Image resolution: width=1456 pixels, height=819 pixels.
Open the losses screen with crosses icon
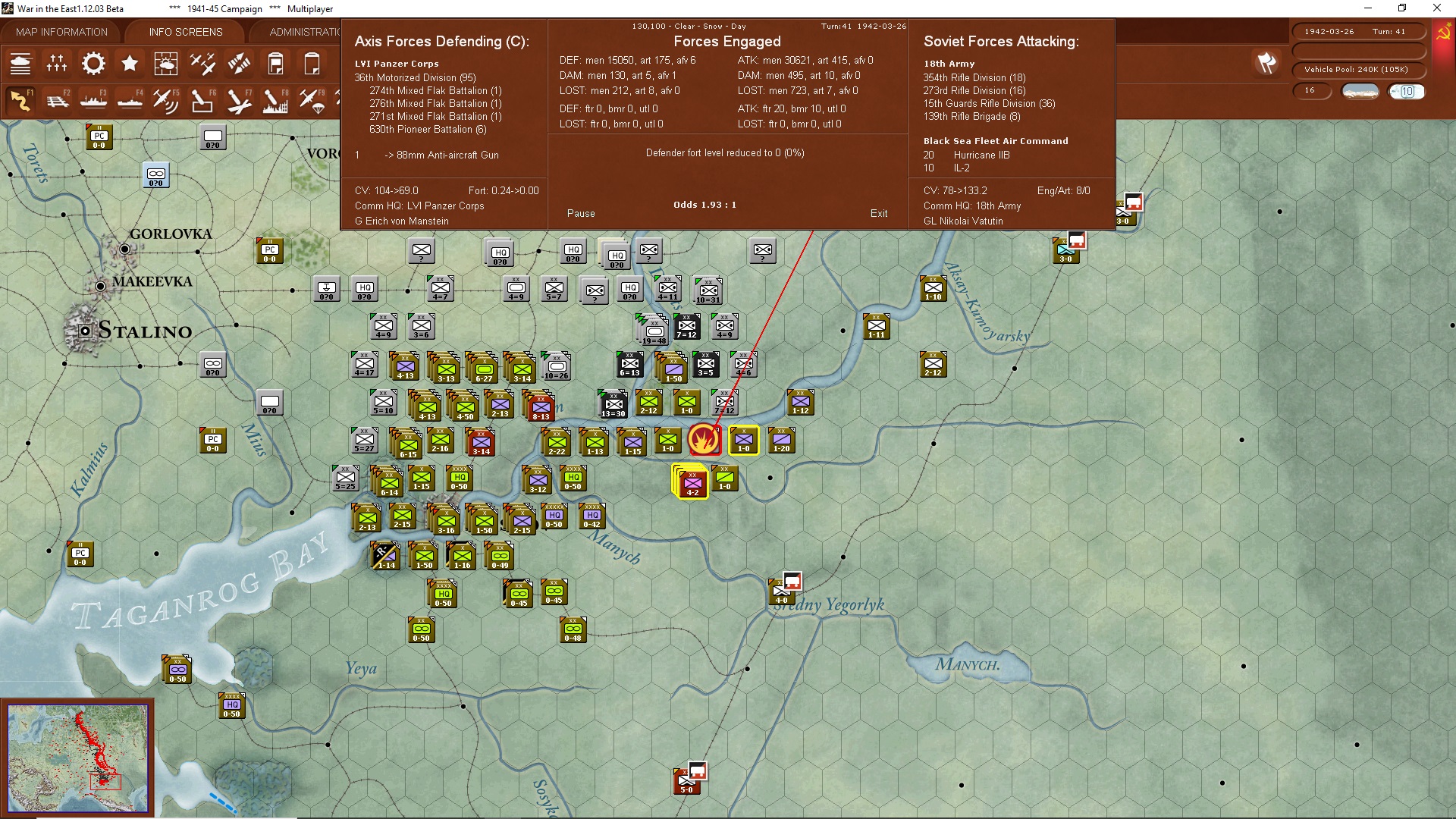point(57,64)
